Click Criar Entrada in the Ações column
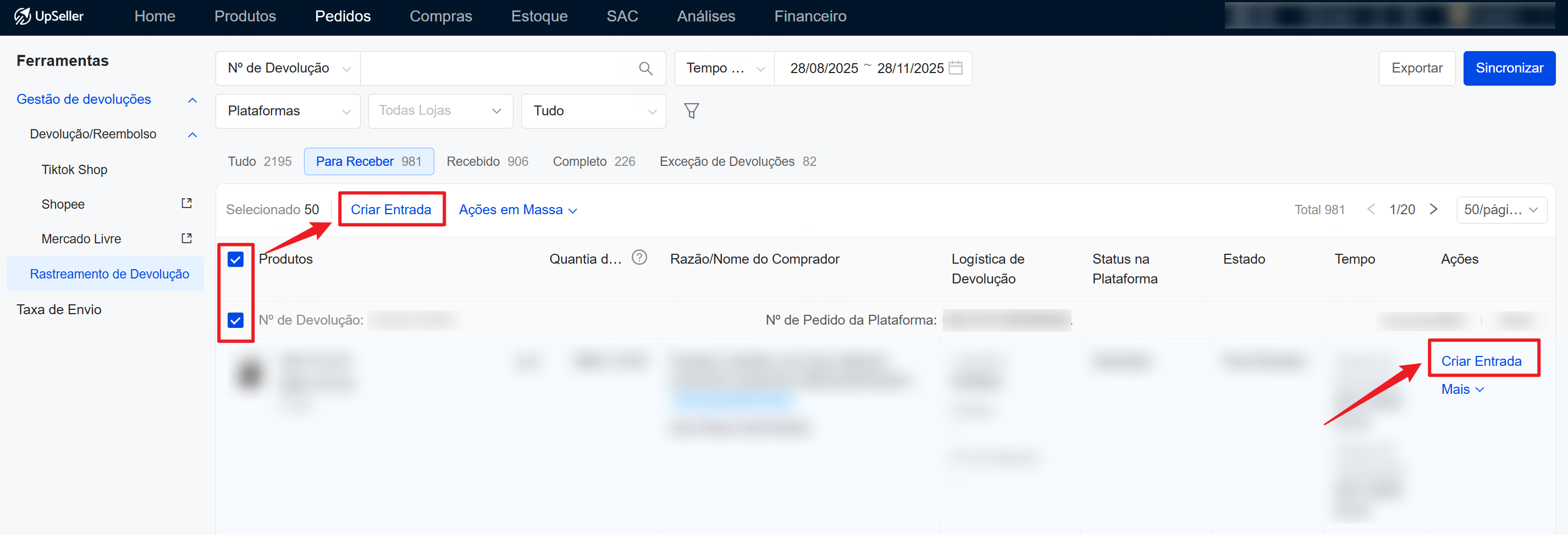 coord(1481,361)
